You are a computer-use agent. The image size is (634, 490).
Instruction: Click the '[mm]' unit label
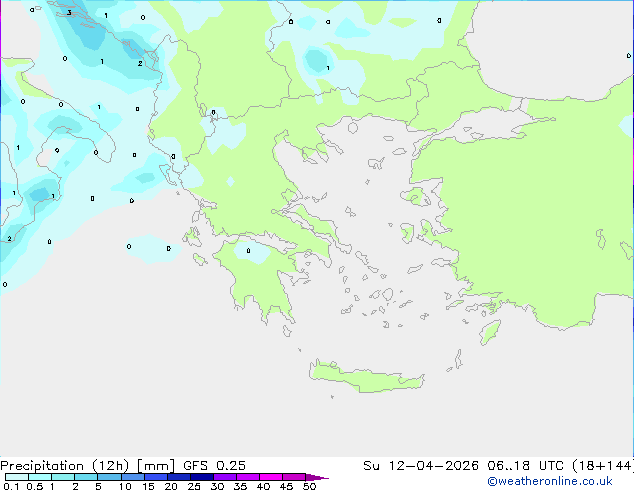click(x=156, y=466)
